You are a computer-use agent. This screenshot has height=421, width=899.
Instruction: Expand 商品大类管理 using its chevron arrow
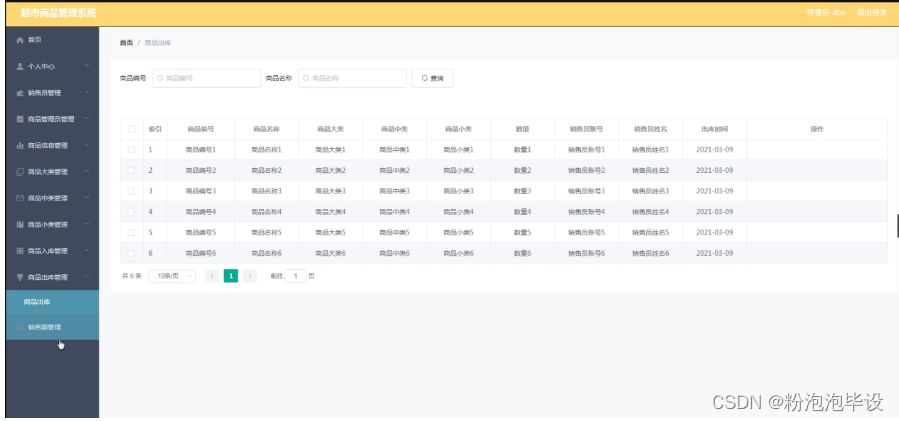pyautogui.click(x=87, y=171)
